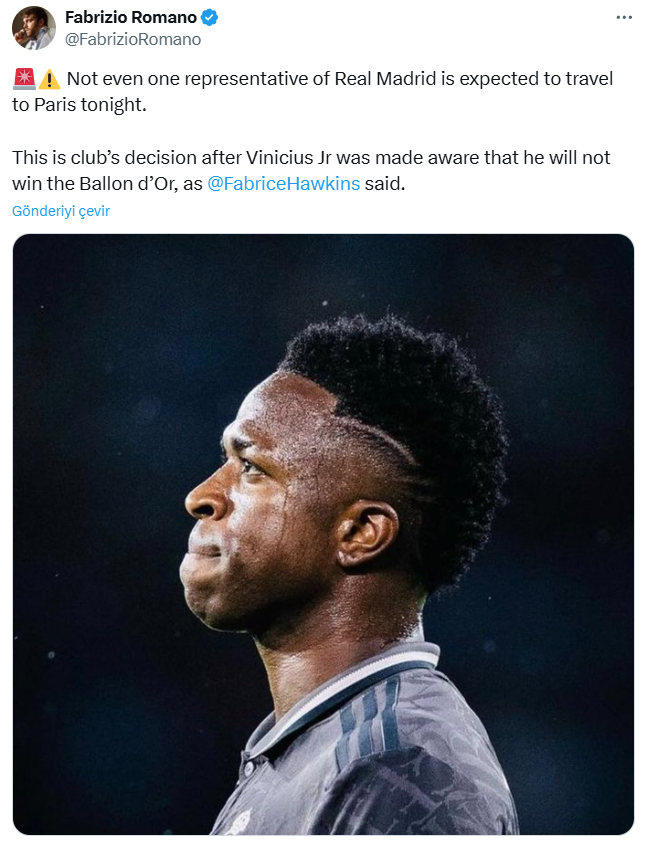The image size is (646, 844).
Task: Click the 'to Paris tonight.' text line
Action: 79,105
